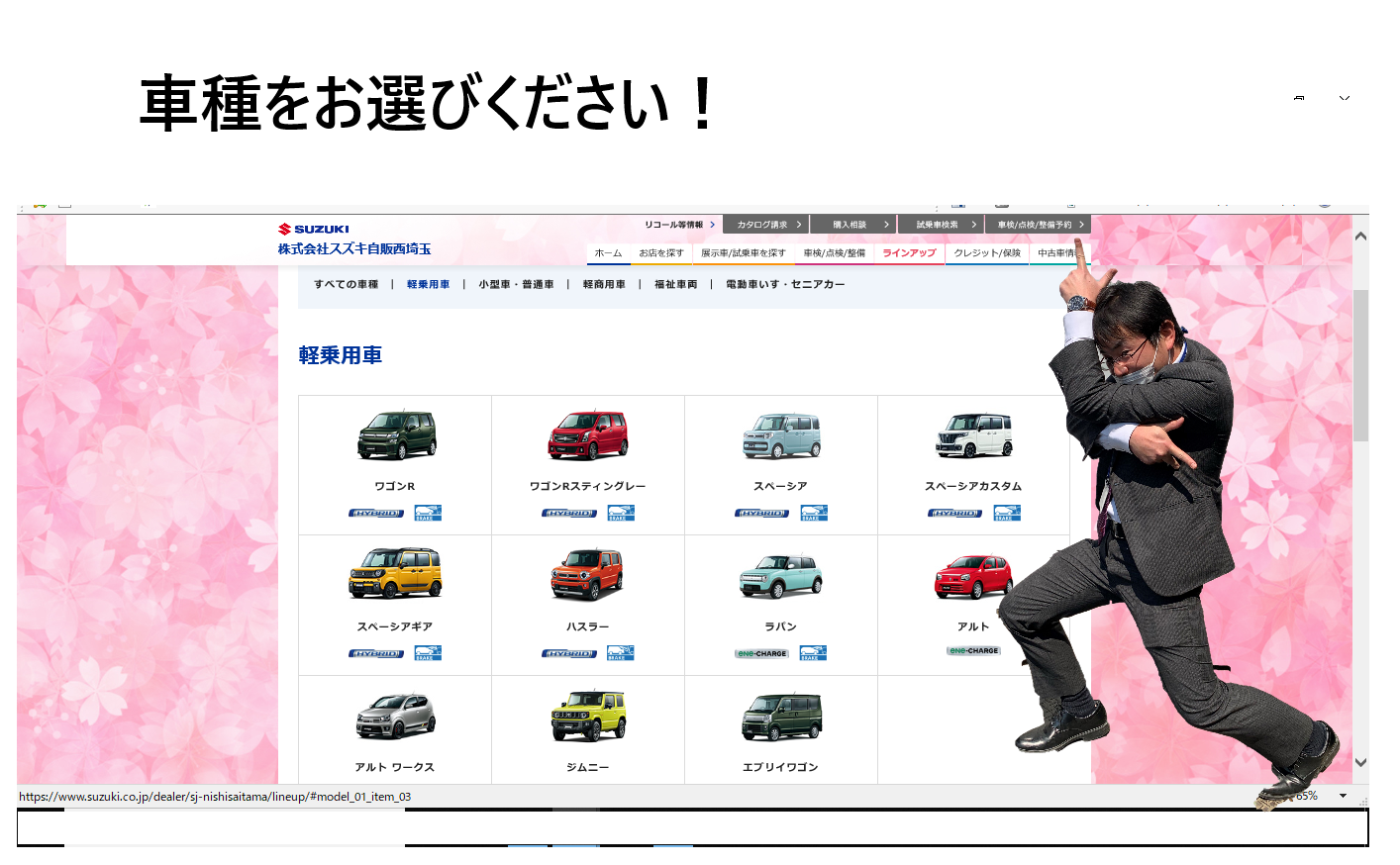The width and height of the screenshot is (1400, 865).
Task: Filter by 小型車・普通車
Action: click(x=516, y=284)
